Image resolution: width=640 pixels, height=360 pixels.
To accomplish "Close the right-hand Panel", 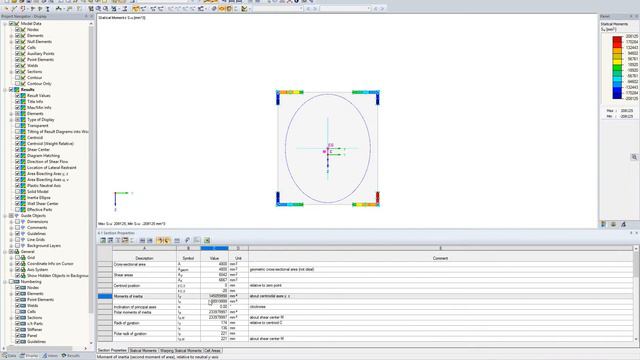I will [x=636, y=16].
